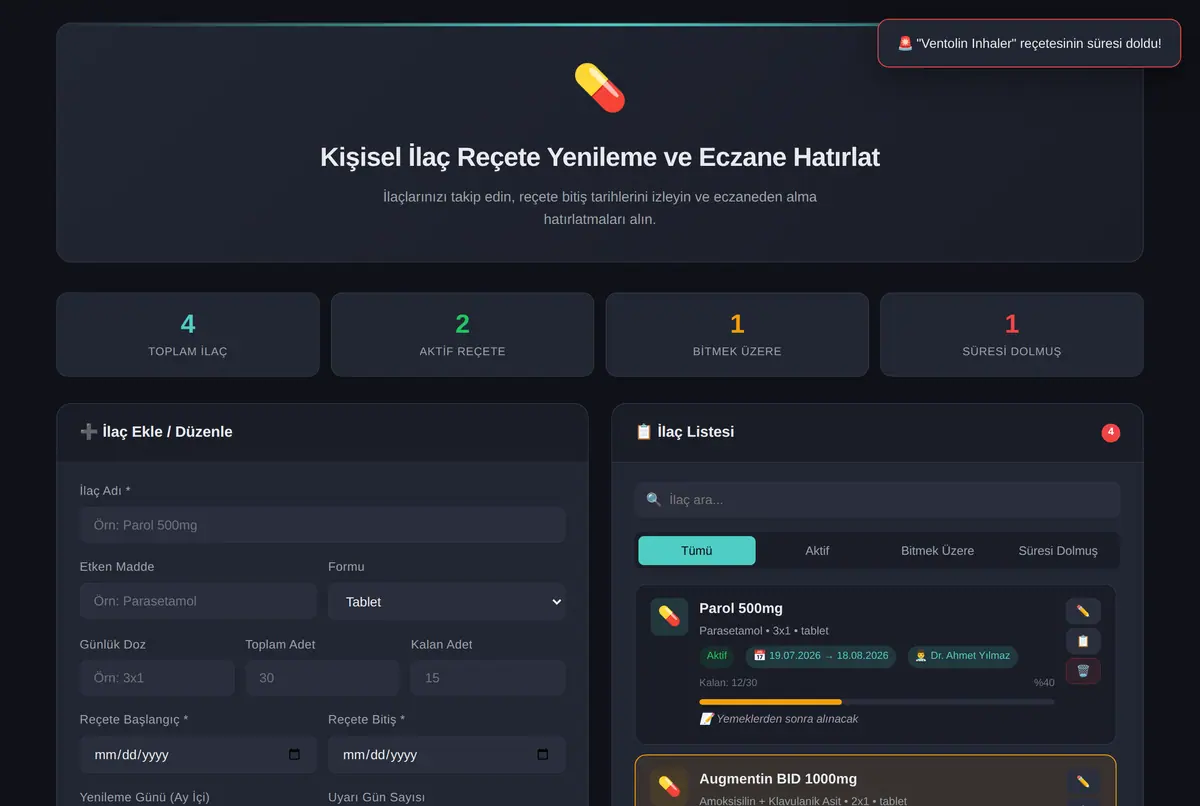
Task: Click the edit pencil icon for Augmentin BID 1000mg
Action: (1083, 782)
